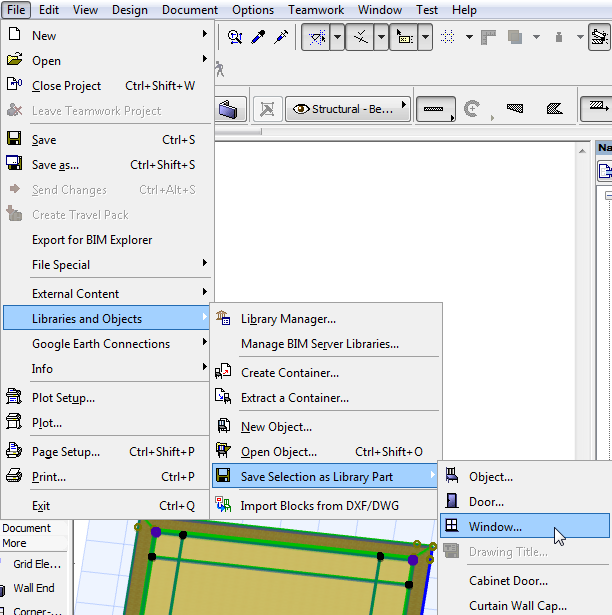Select the curved wall geometry icon

pyautogui.click(x=472, y=109)
